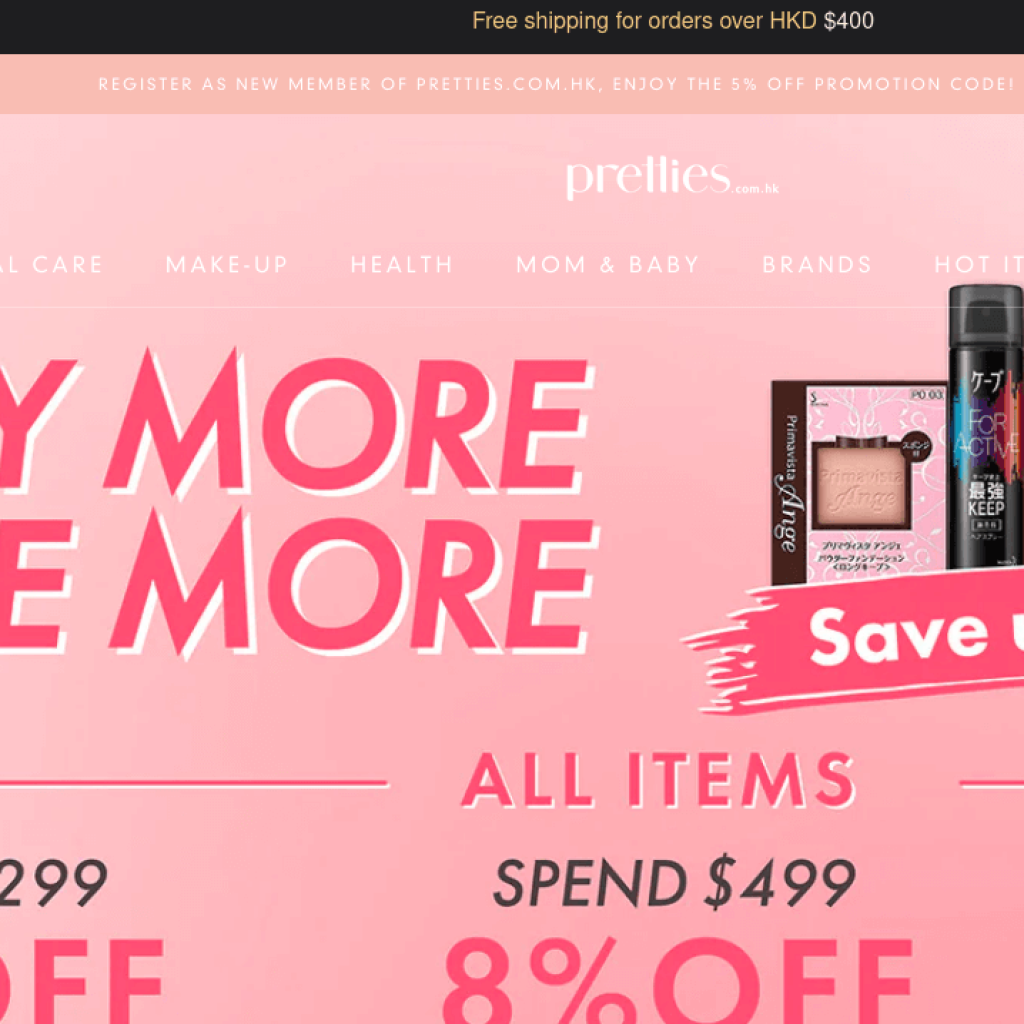Go to MOM & BABY section
Viewport: 1024px width, 1024px height.
(607, 264)
